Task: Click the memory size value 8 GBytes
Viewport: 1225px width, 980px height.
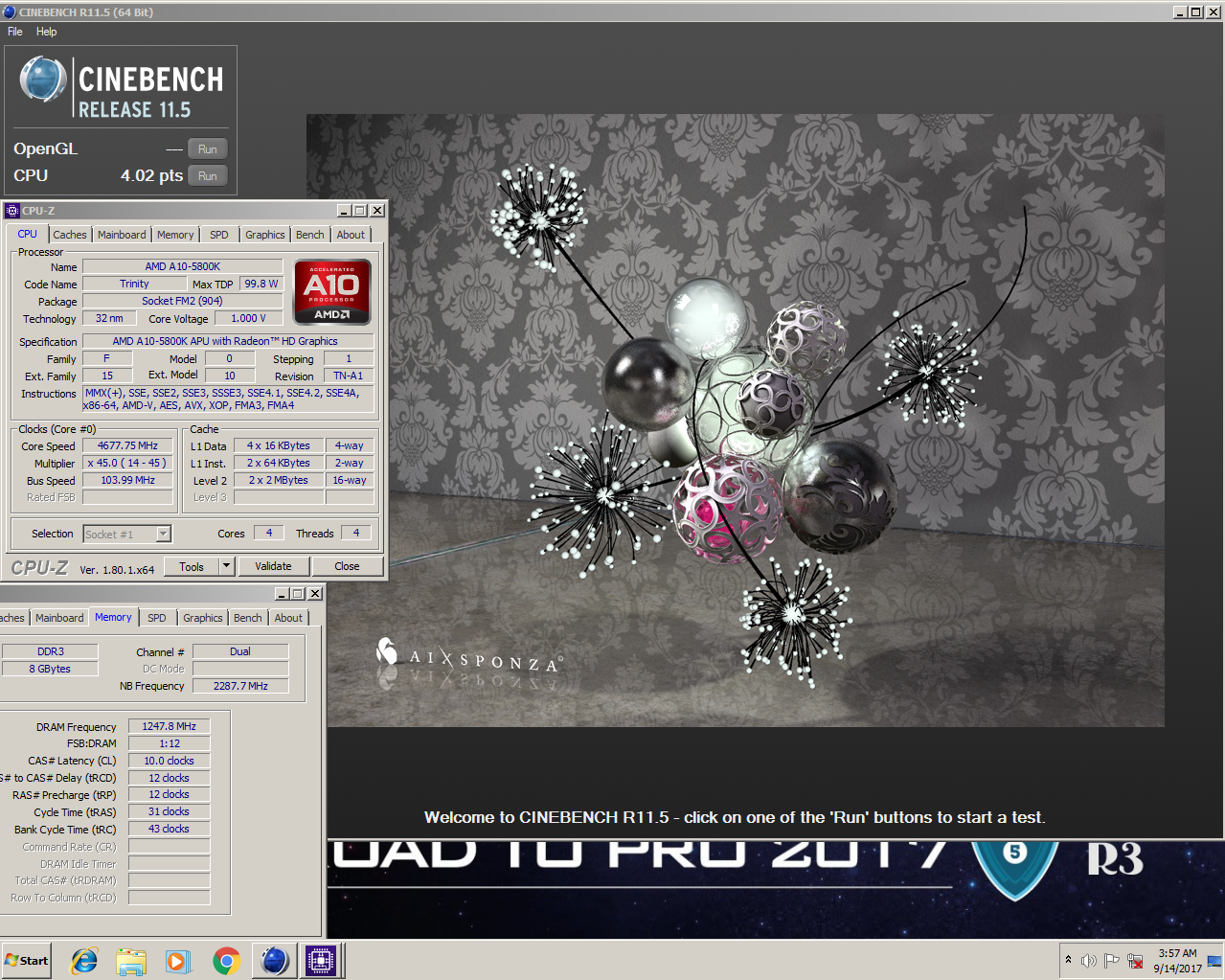Action: coord(50,669)
